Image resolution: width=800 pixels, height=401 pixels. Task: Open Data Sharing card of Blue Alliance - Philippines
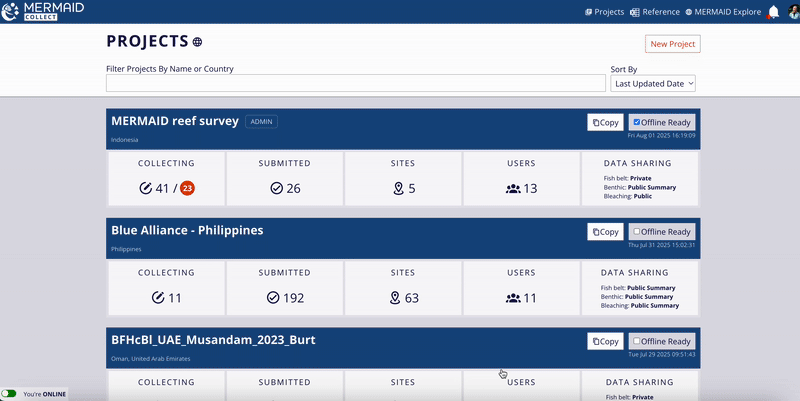(x=640, y=288)
